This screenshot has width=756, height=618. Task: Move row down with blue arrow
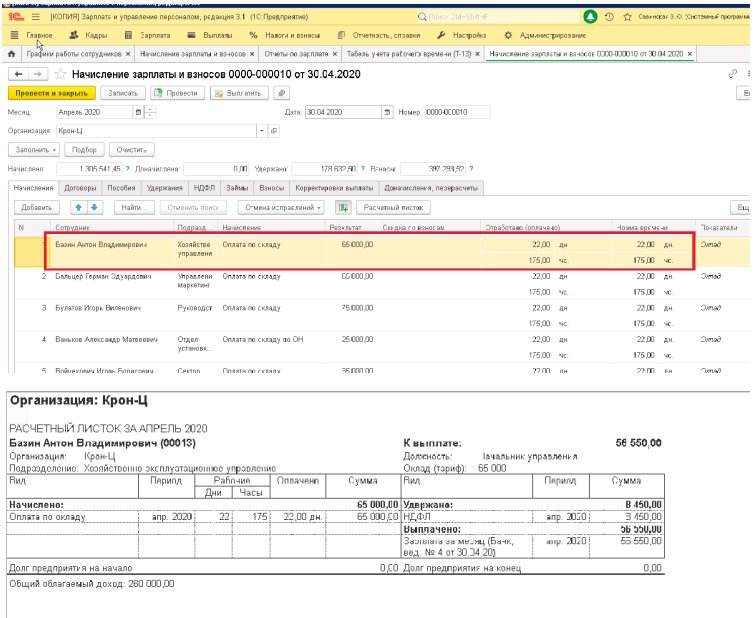point(94,207)
